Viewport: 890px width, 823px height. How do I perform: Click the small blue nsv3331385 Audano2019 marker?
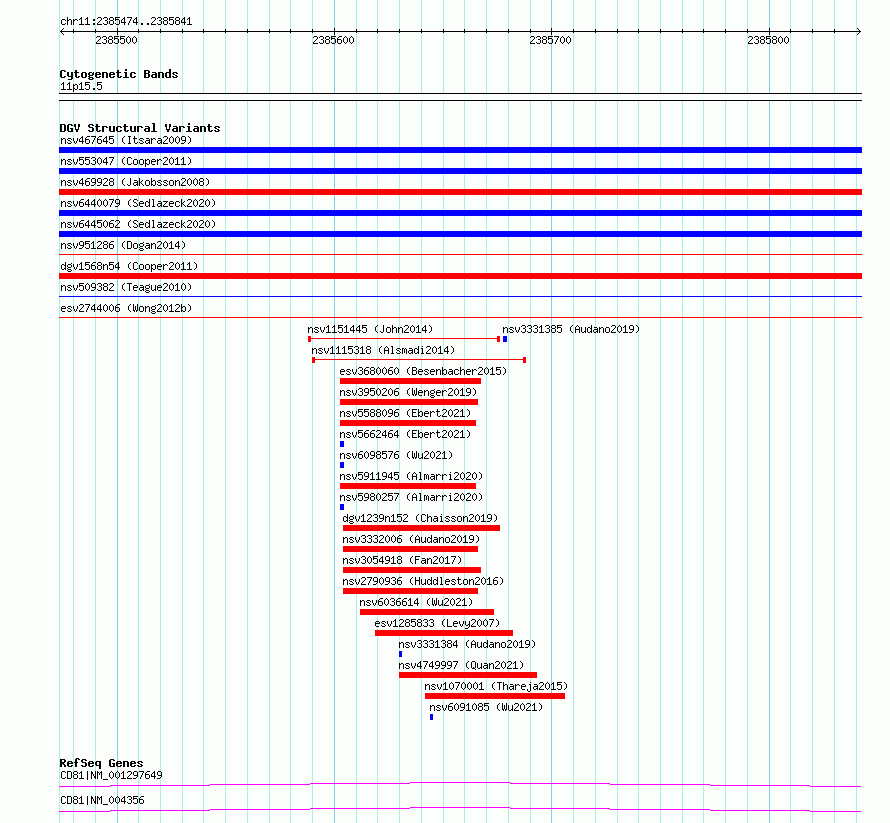[x=505, y=339]
